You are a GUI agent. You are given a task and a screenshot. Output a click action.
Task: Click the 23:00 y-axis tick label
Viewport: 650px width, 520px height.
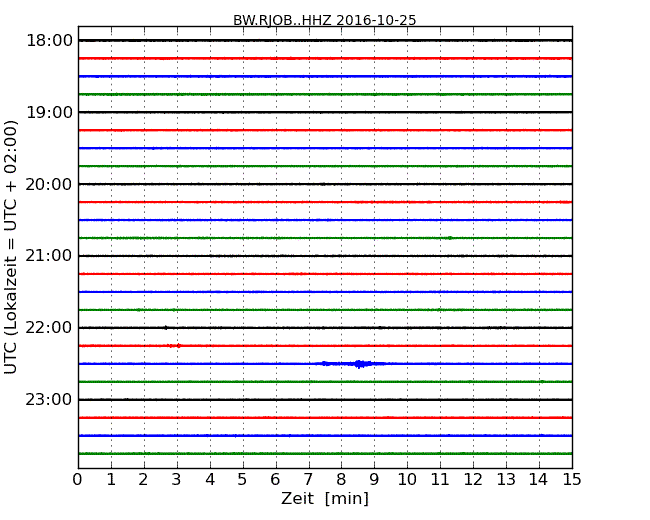click(x=49, y=400)
